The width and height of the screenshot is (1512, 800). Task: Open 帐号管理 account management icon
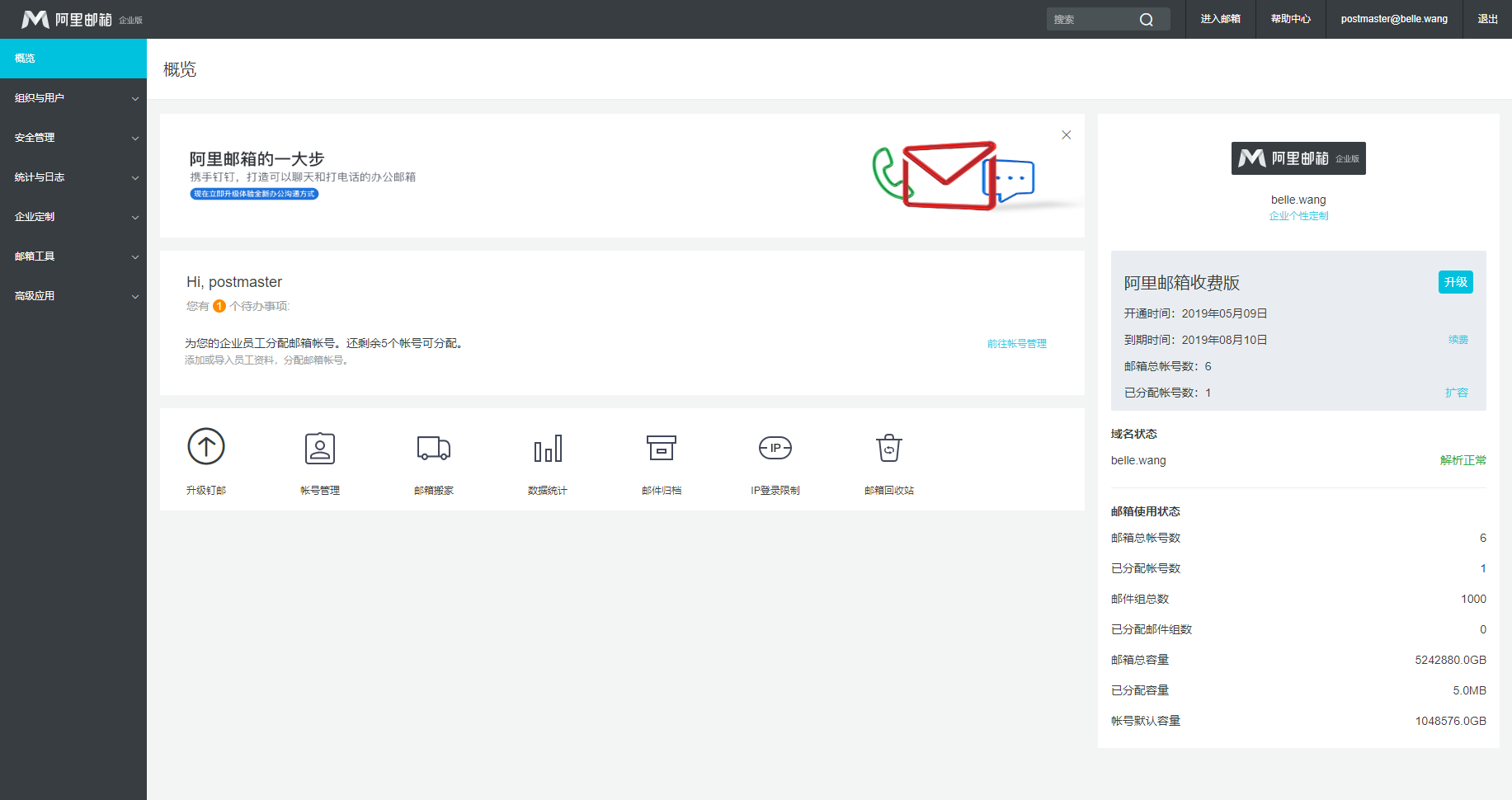pos(320,448)
